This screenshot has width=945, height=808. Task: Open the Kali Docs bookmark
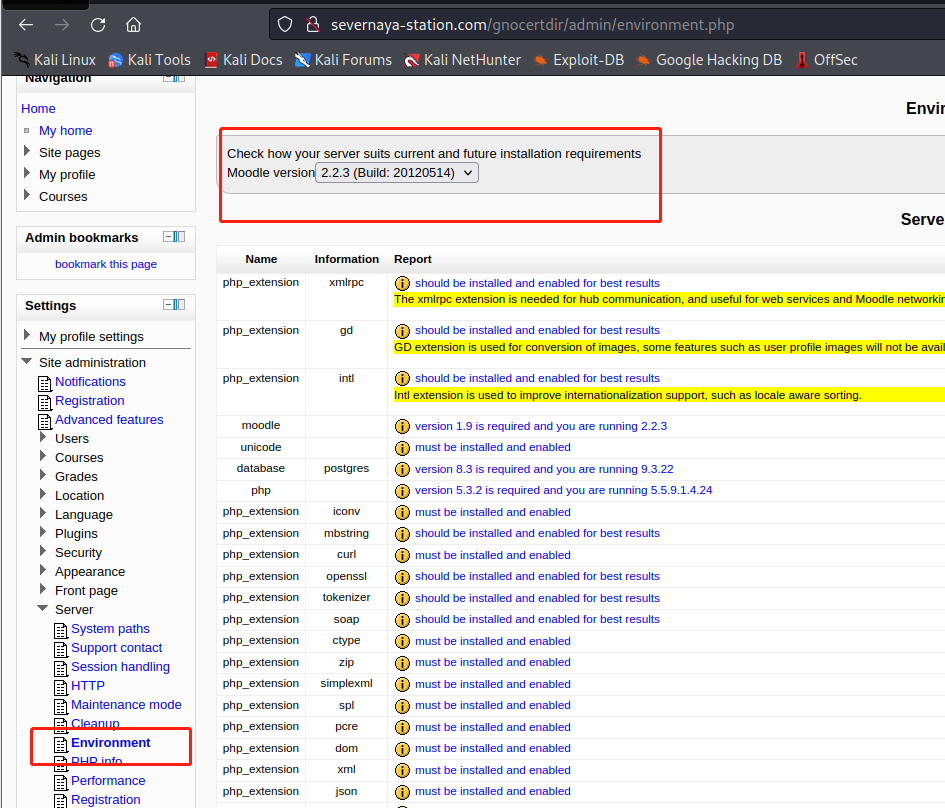244,60
